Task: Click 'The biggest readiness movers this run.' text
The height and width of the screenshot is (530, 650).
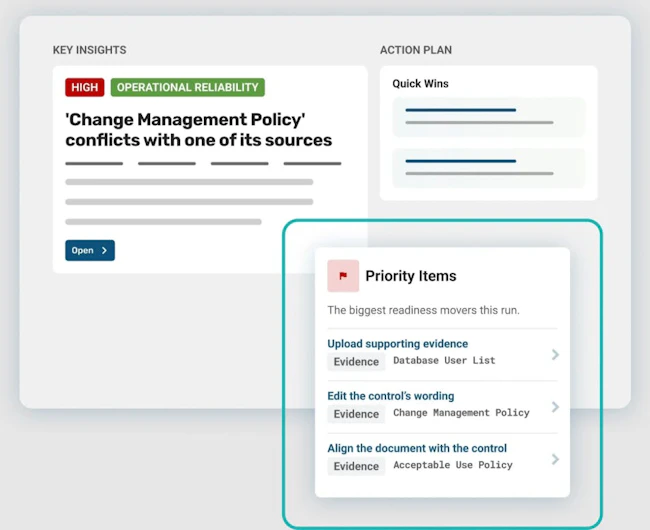Action: [x=423, y=310]
